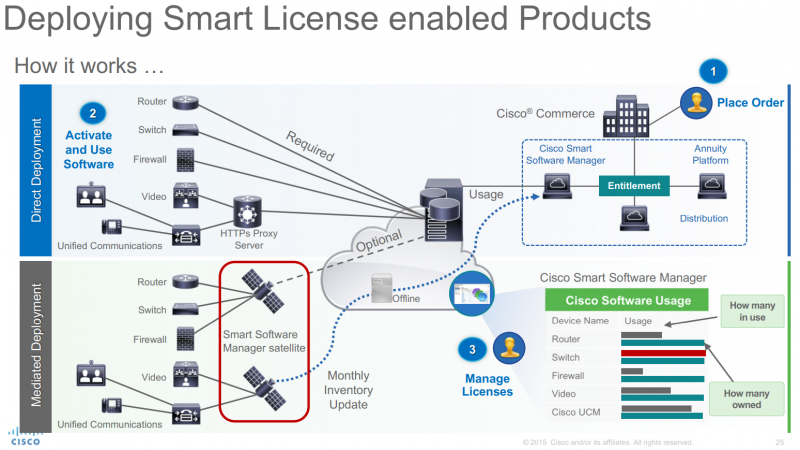Image resolution: width=800 pixels, height=450 pixels.
Task: Click the 'Place Order' label
Action: tap(750, 103)
